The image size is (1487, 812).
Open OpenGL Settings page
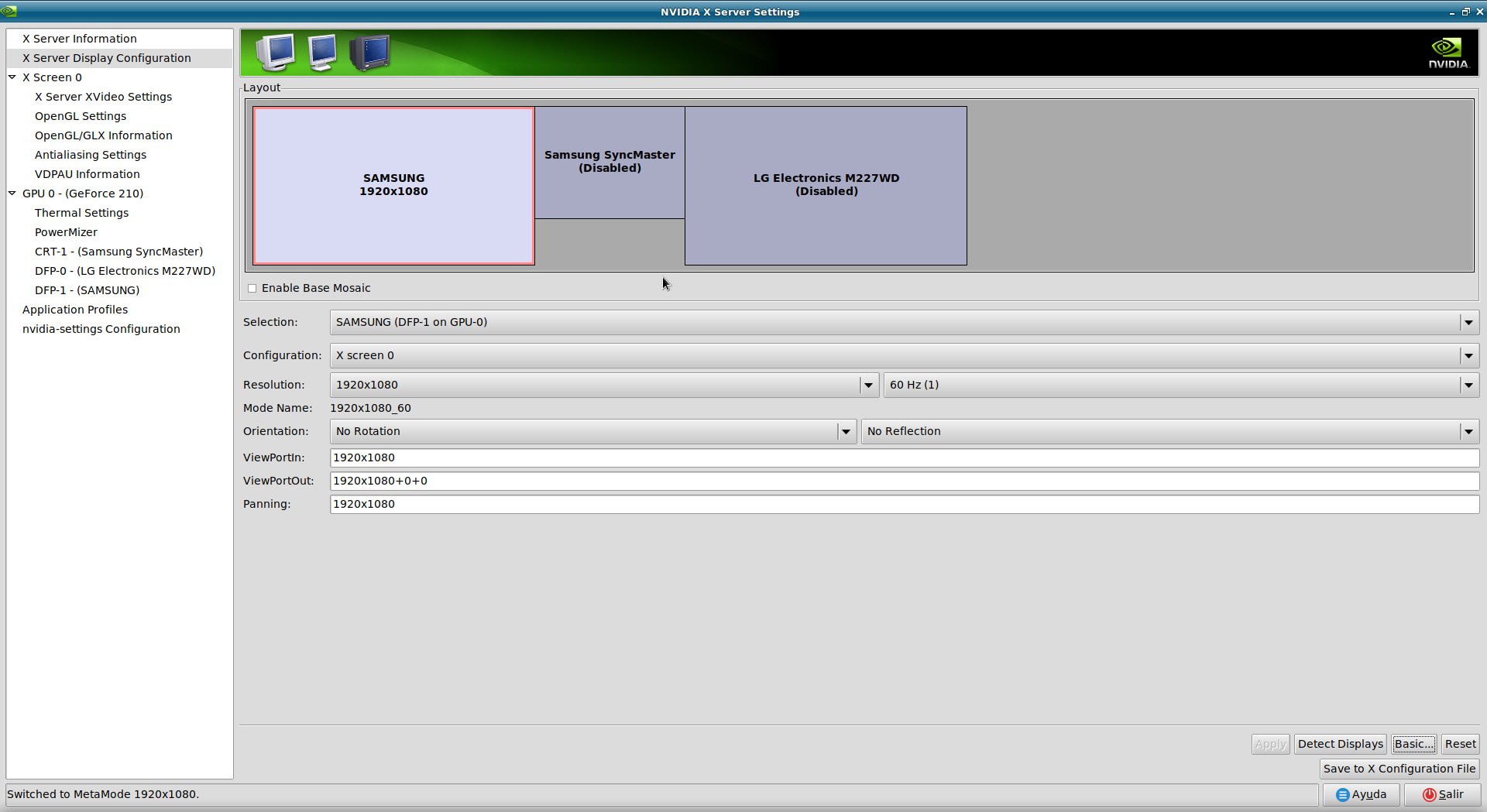[x=119, y=116]
